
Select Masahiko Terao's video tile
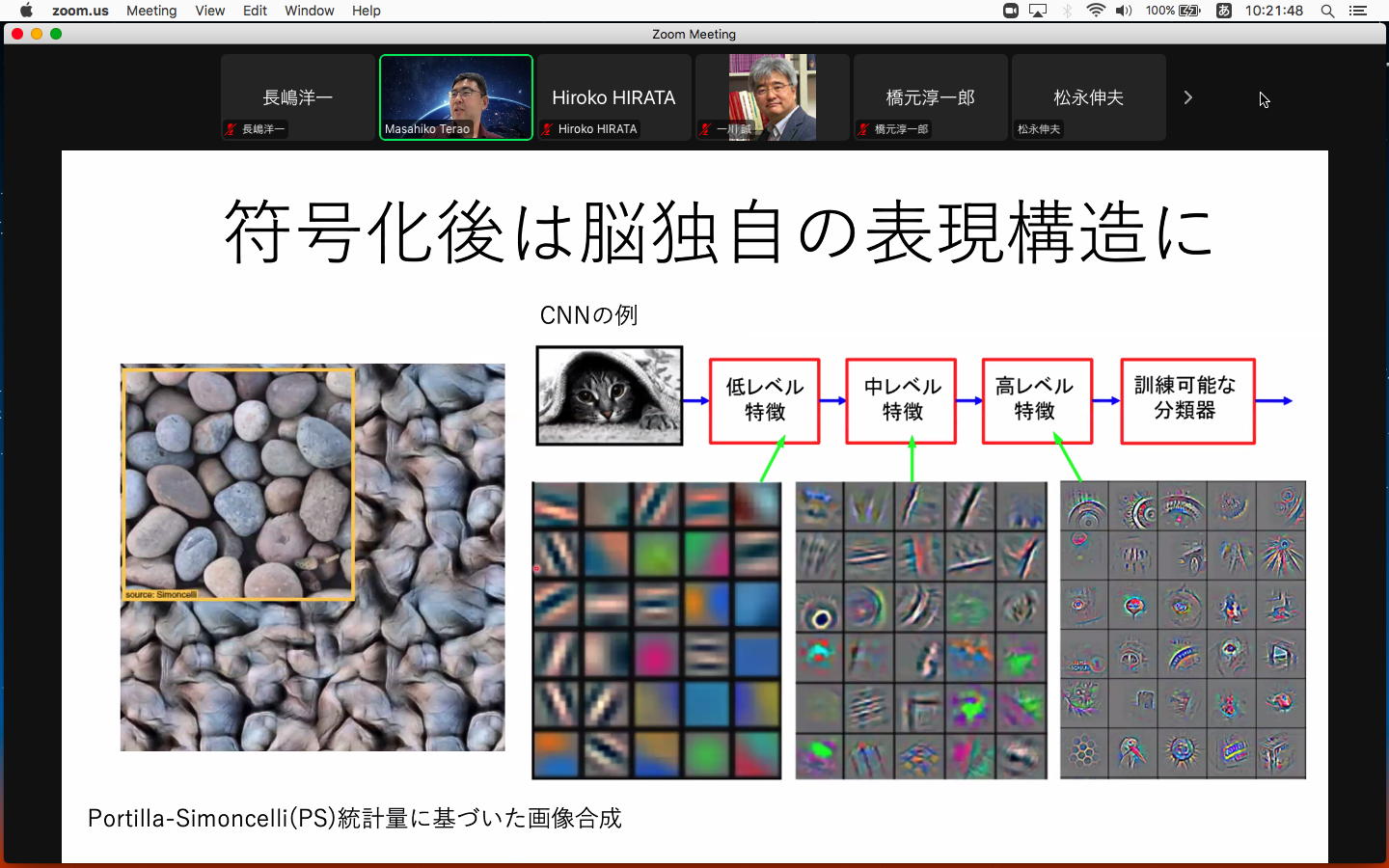(456, 97)
